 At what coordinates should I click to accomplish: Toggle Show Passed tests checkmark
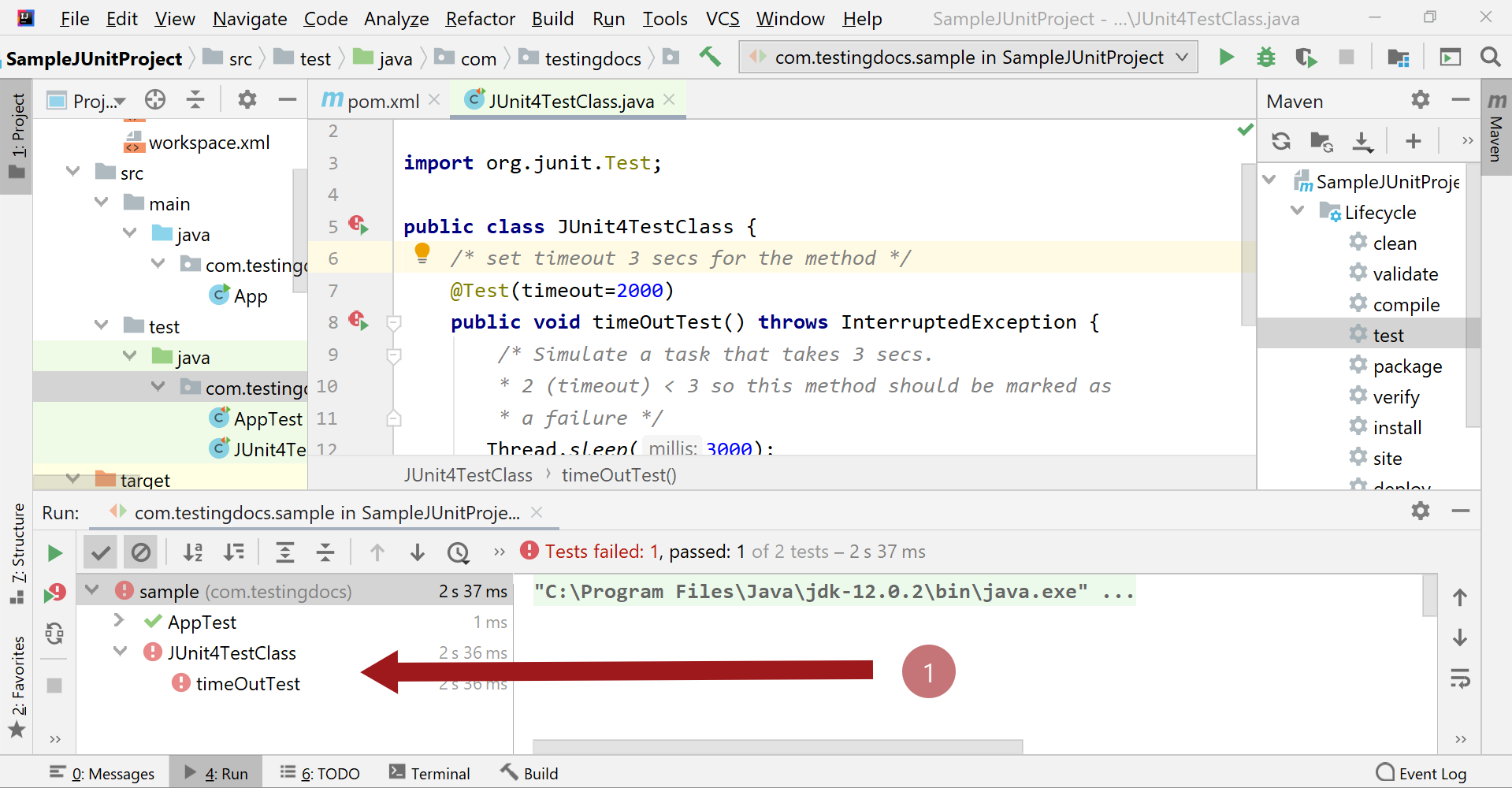[100, 552]
